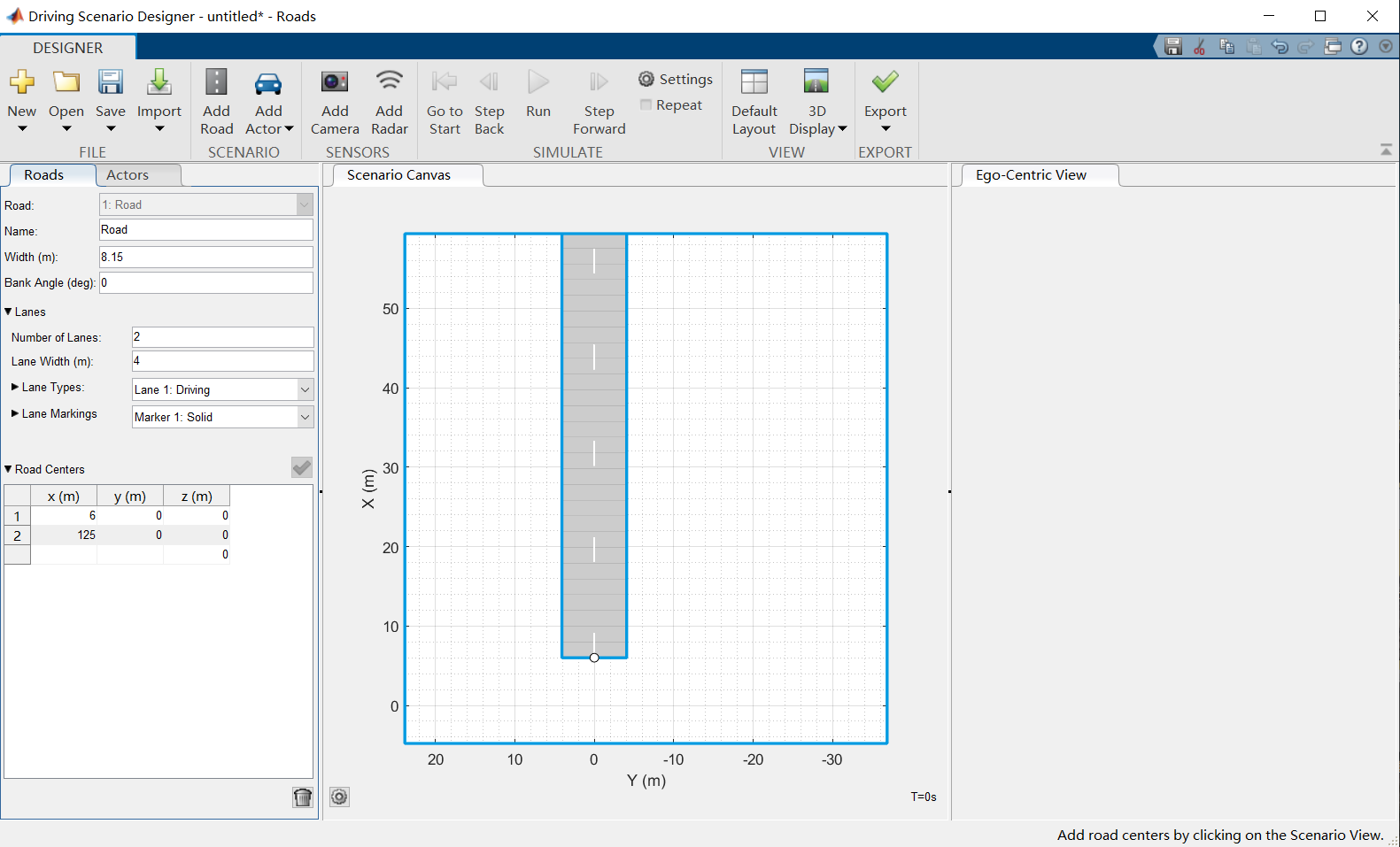
Task: Click the Width (m) input field
Action: click(x=205, y=258)
